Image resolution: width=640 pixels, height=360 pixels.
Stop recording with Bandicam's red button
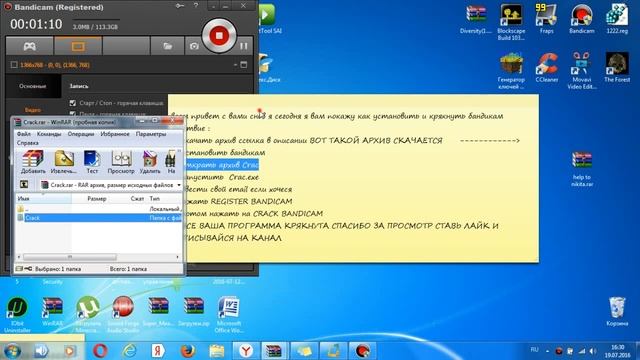[x=219, y=36]
